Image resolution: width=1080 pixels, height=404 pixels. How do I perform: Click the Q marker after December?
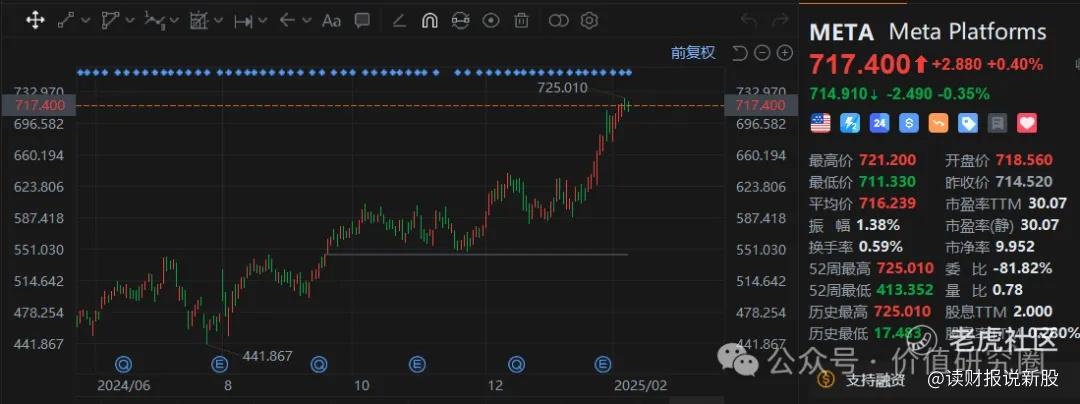[x=515, y=363]
